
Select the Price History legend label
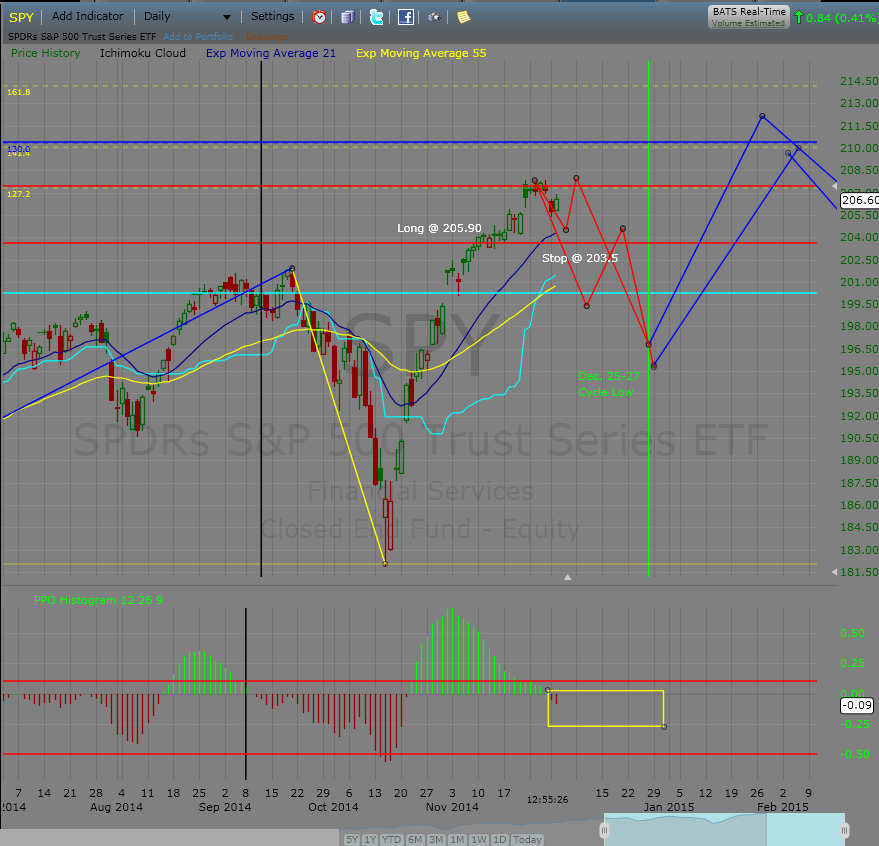point(45,53)
